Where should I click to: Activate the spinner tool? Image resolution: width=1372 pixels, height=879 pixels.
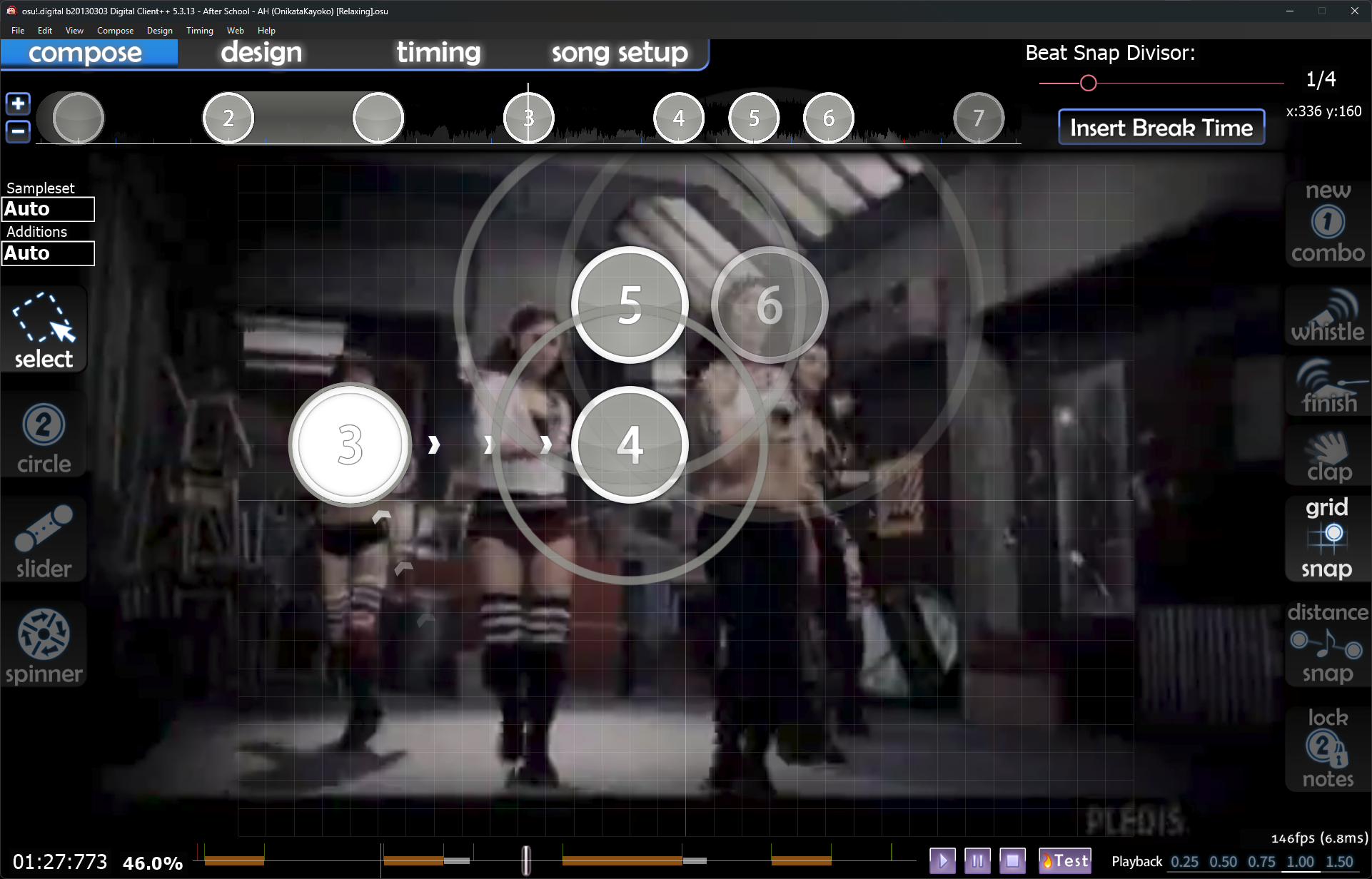click(x=44, y=646)
